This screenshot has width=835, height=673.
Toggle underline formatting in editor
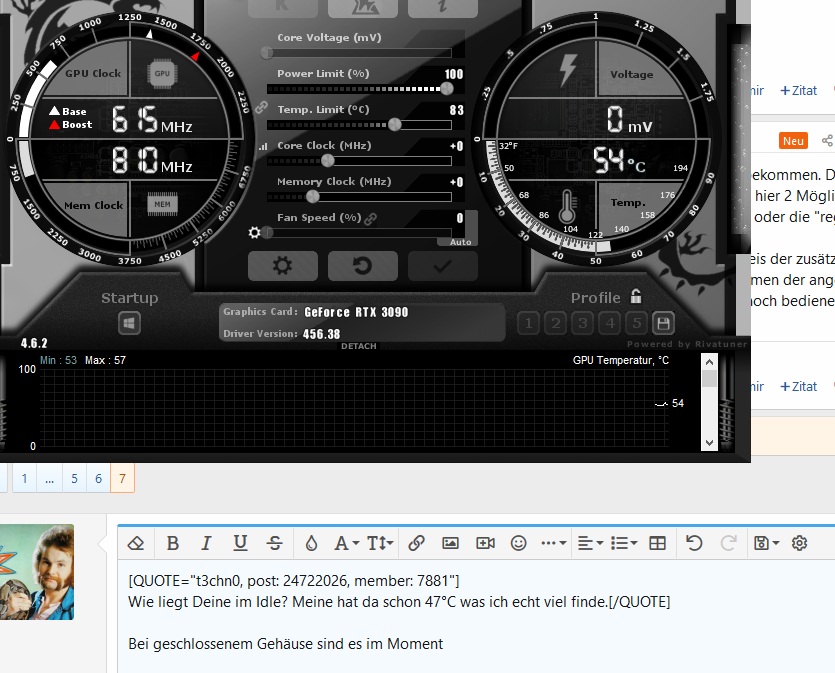tap(240, 543)
